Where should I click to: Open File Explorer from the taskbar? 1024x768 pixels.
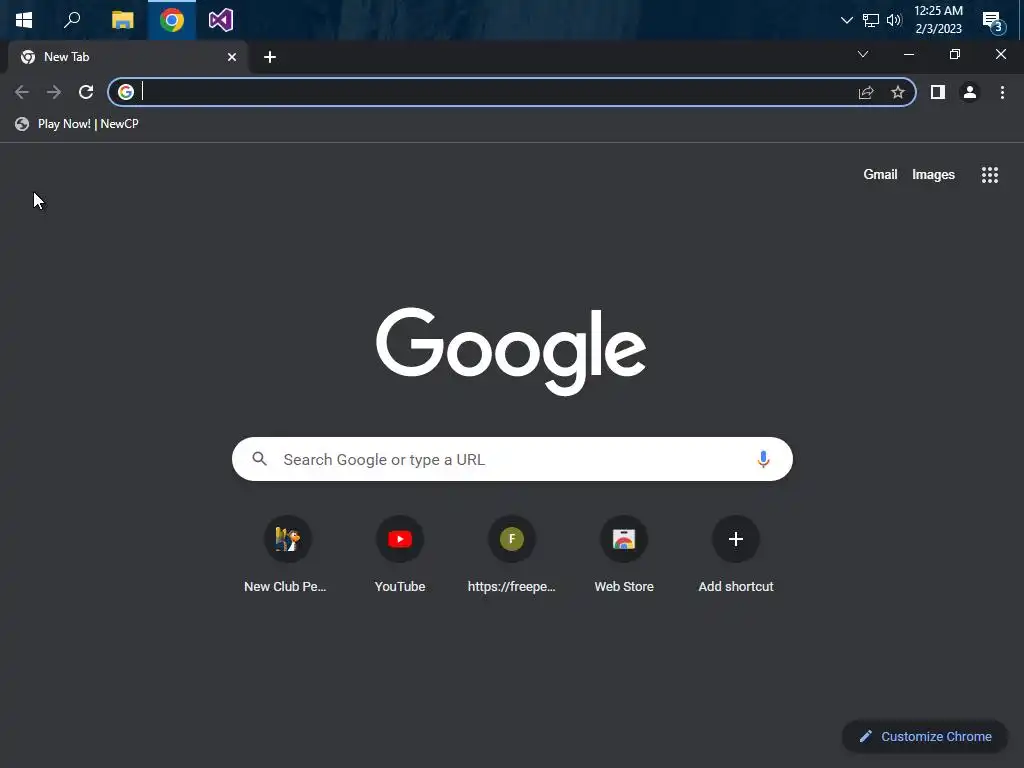122,20
